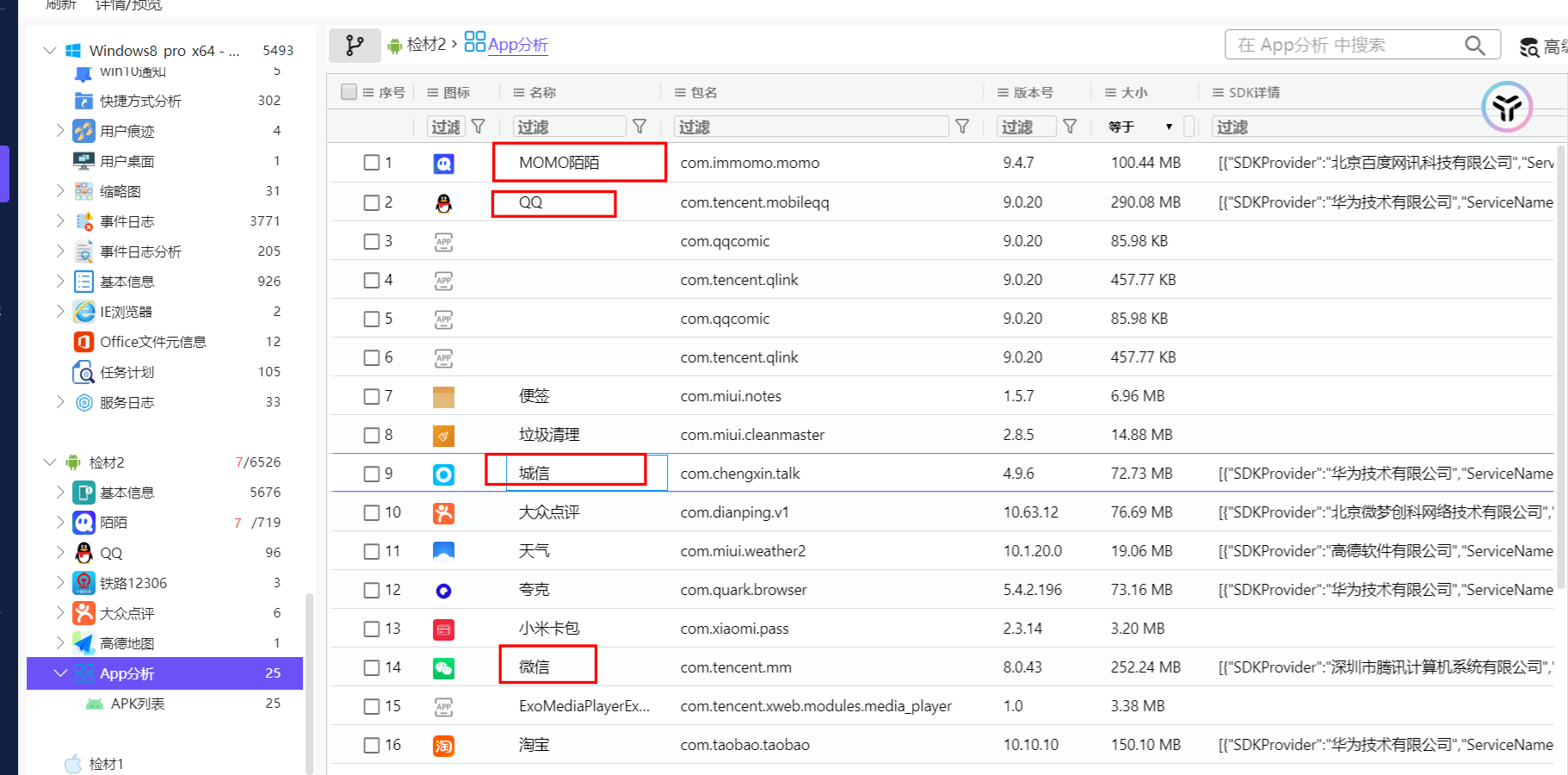The width and height of the screenshot is (1568, 775).
Task: Click the search magnifier icon
Action: pos(1475,45)
